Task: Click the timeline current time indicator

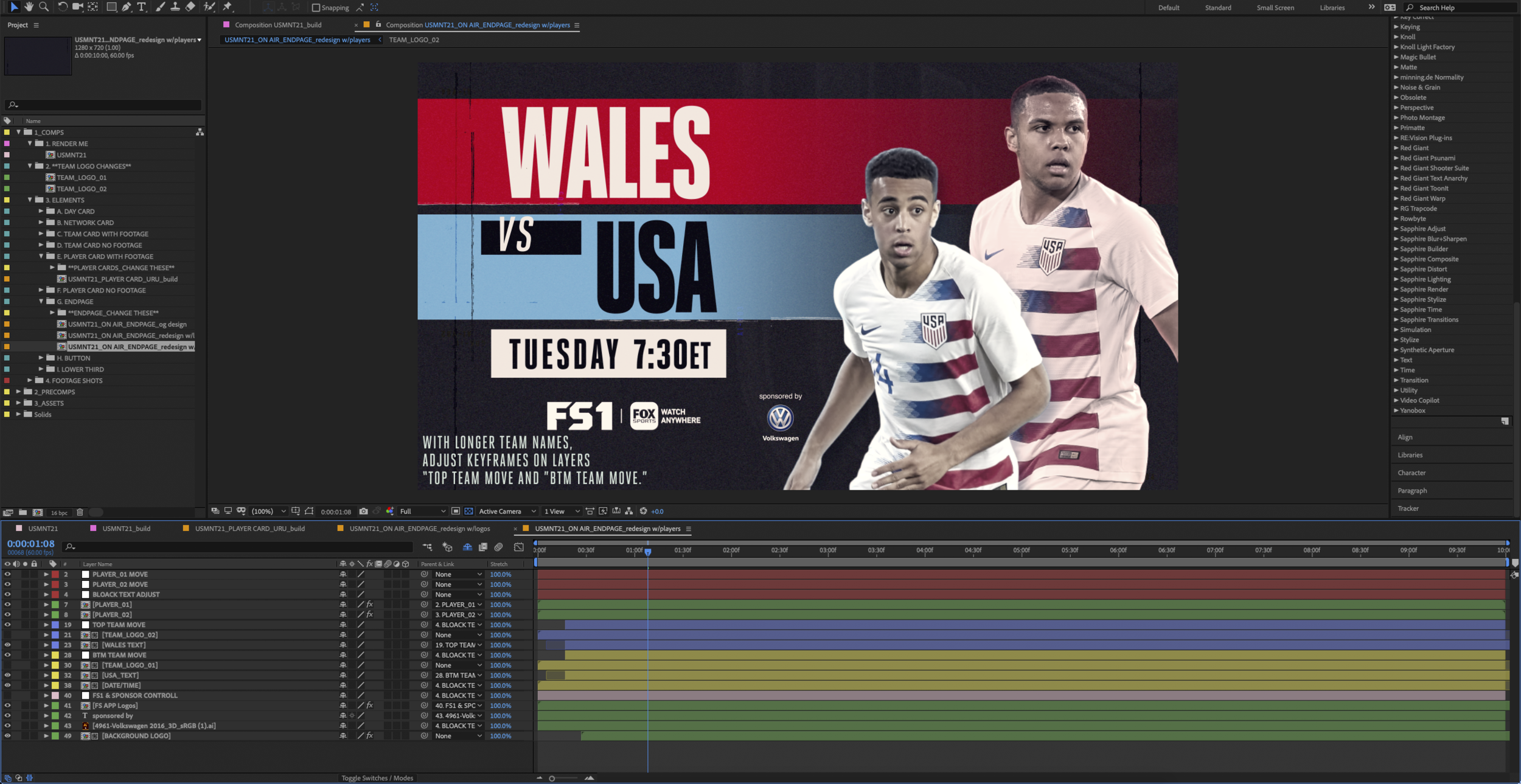Action: click(648, 551)
